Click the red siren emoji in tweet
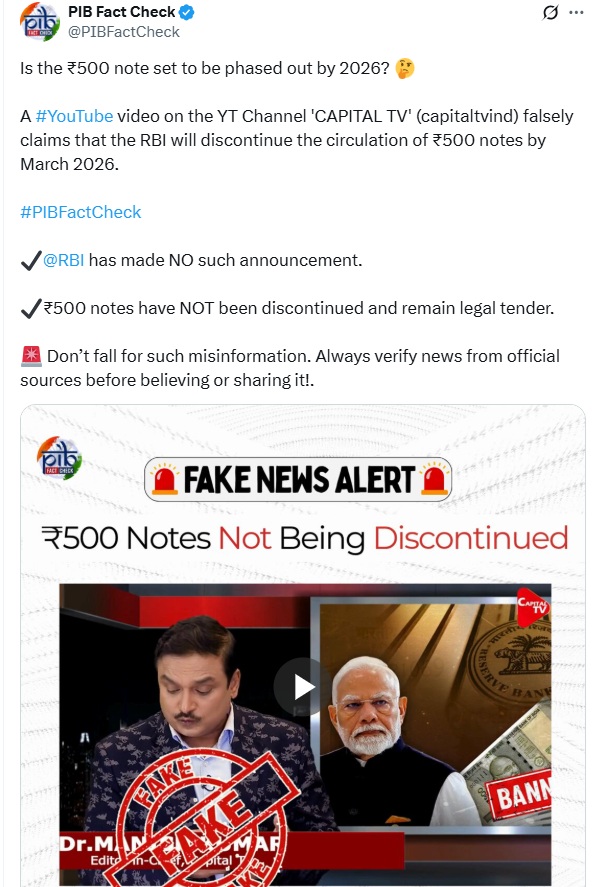Viewport: 602px width, 887px height. point(31,356)
